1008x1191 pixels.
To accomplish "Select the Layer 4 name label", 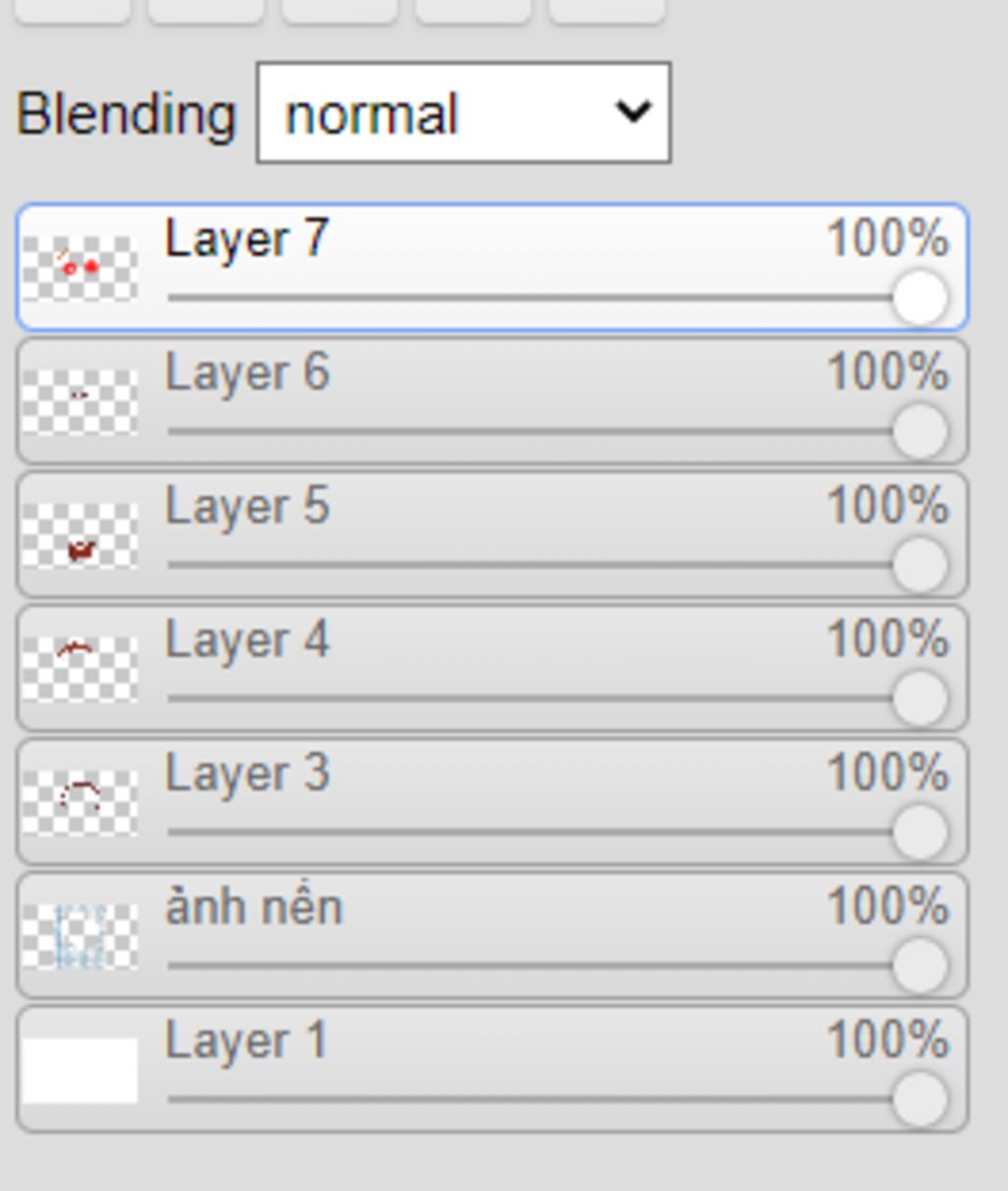I will click(x=247, y=641).
